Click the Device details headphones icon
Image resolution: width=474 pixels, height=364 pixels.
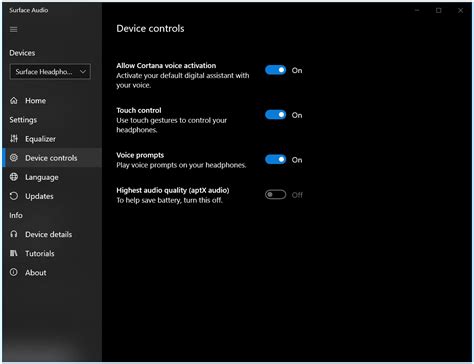[x=14, y=234]
